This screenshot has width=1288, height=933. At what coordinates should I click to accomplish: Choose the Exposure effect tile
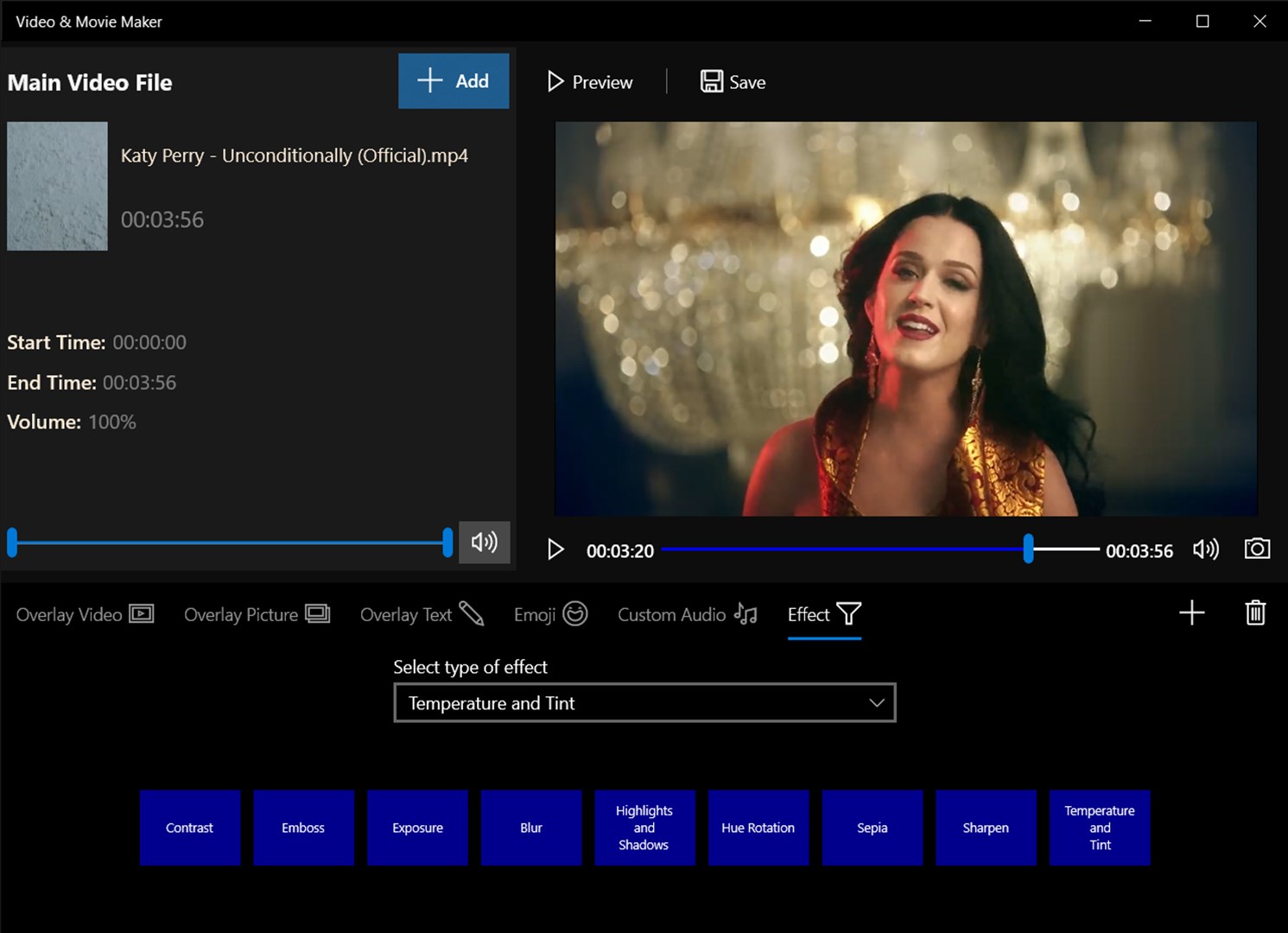417,828
